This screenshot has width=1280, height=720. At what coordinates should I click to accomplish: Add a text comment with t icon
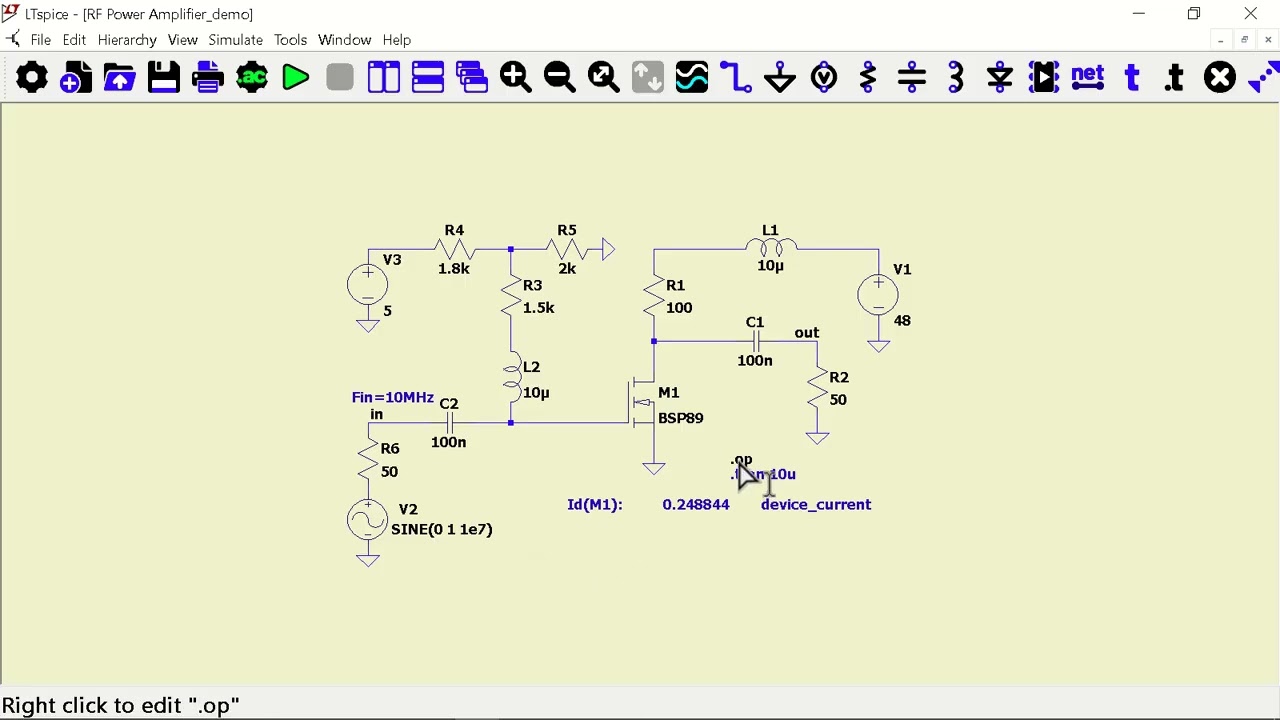[1131, 77]
